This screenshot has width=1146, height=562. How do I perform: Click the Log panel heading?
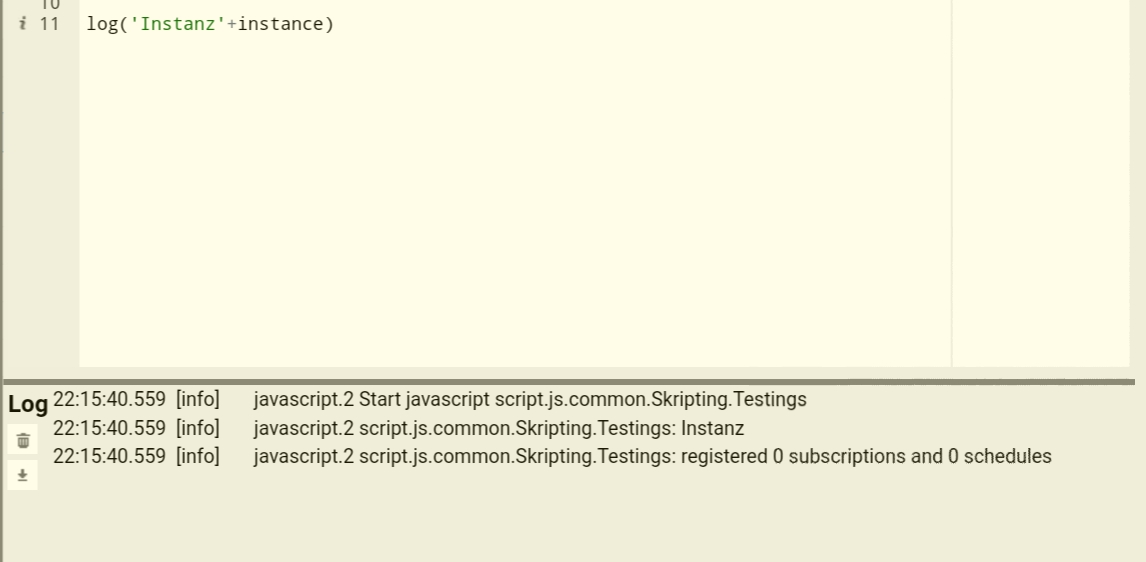point(28,404)
